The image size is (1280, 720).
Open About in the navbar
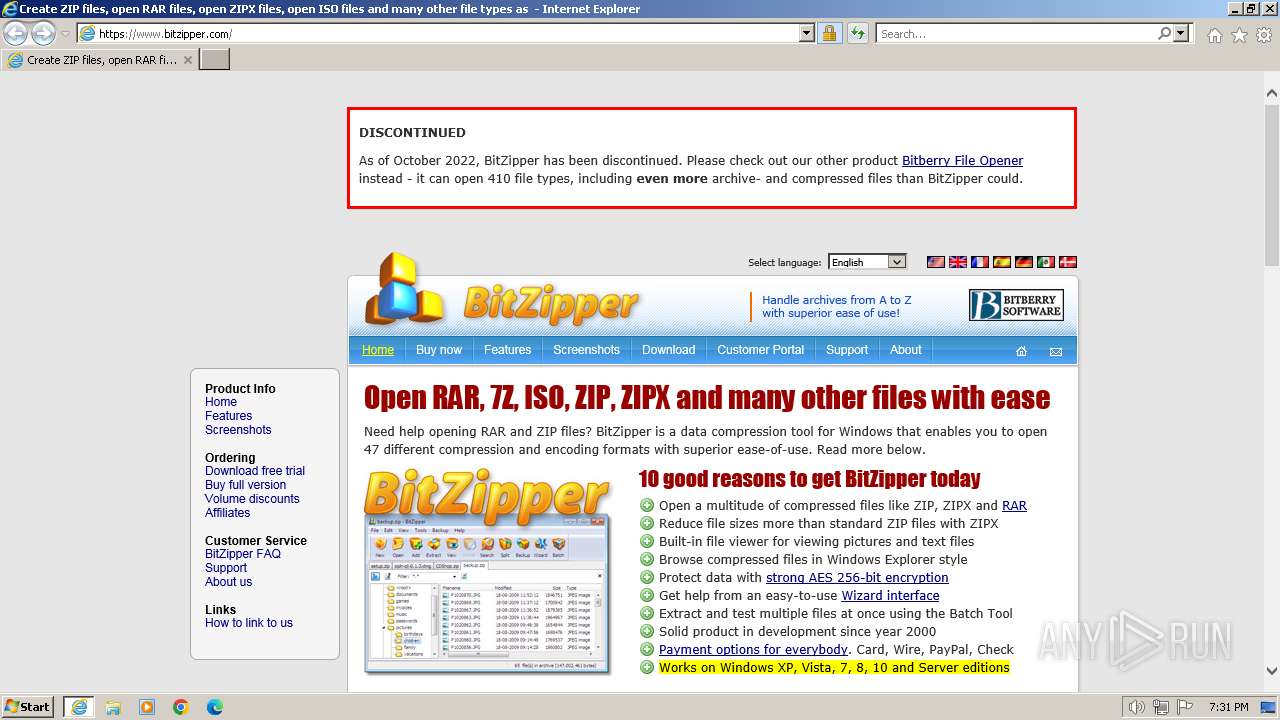pos(906,350)
